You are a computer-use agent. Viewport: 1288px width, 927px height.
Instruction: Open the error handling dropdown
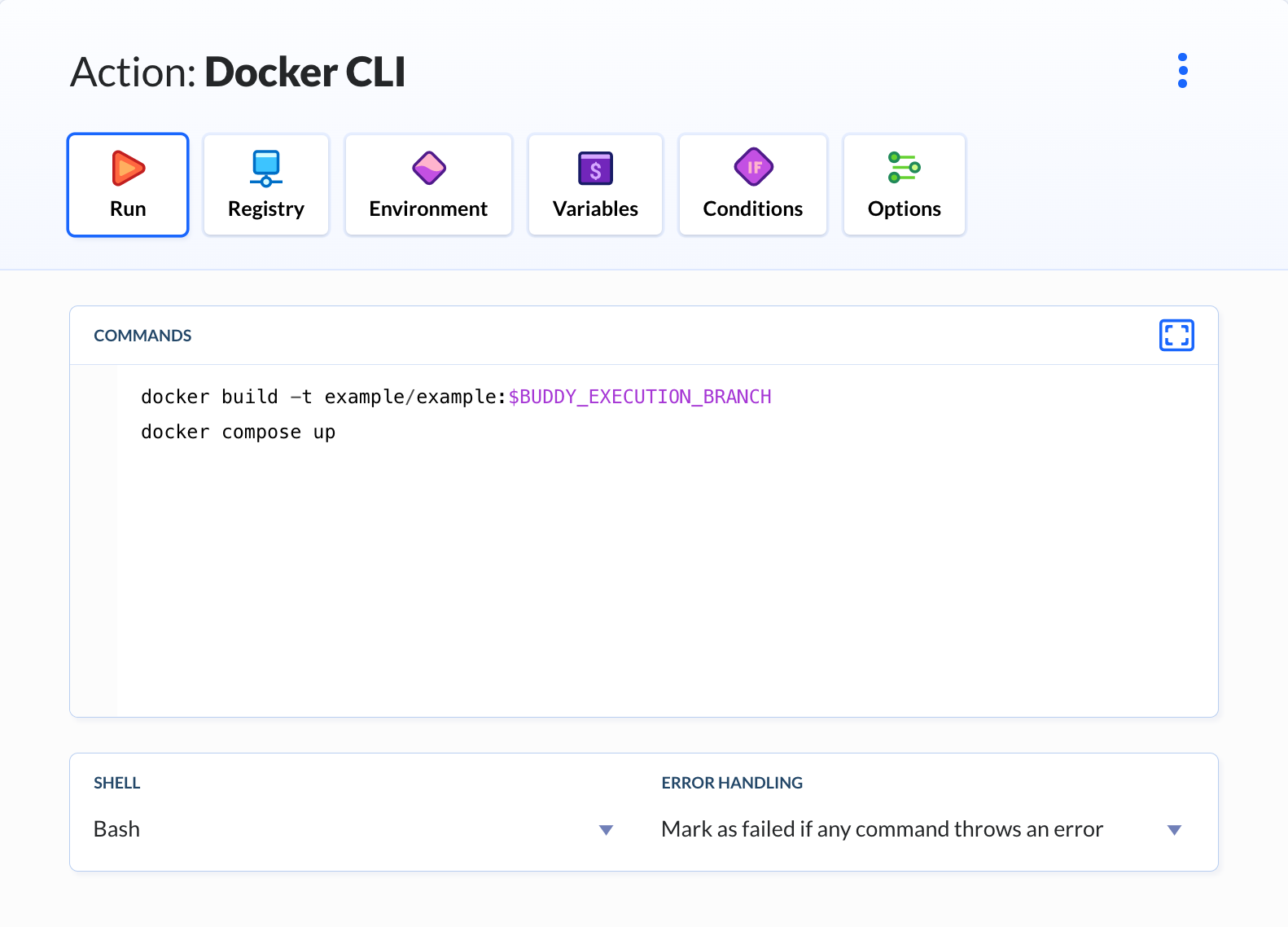(922, 829)
